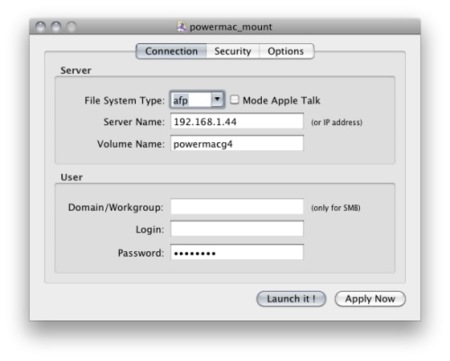Click the powermac_mount title bar document icon
This screenshot has width=450, height=361.
coord(181,27)
